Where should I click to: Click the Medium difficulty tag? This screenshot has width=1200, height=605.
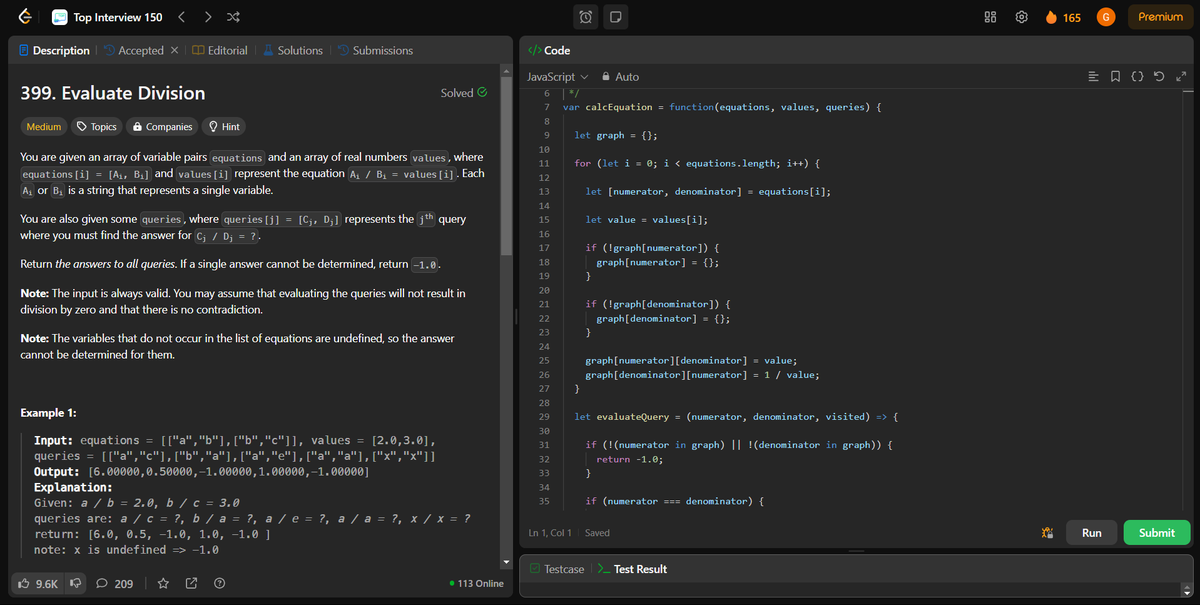(x=43, y=127)
